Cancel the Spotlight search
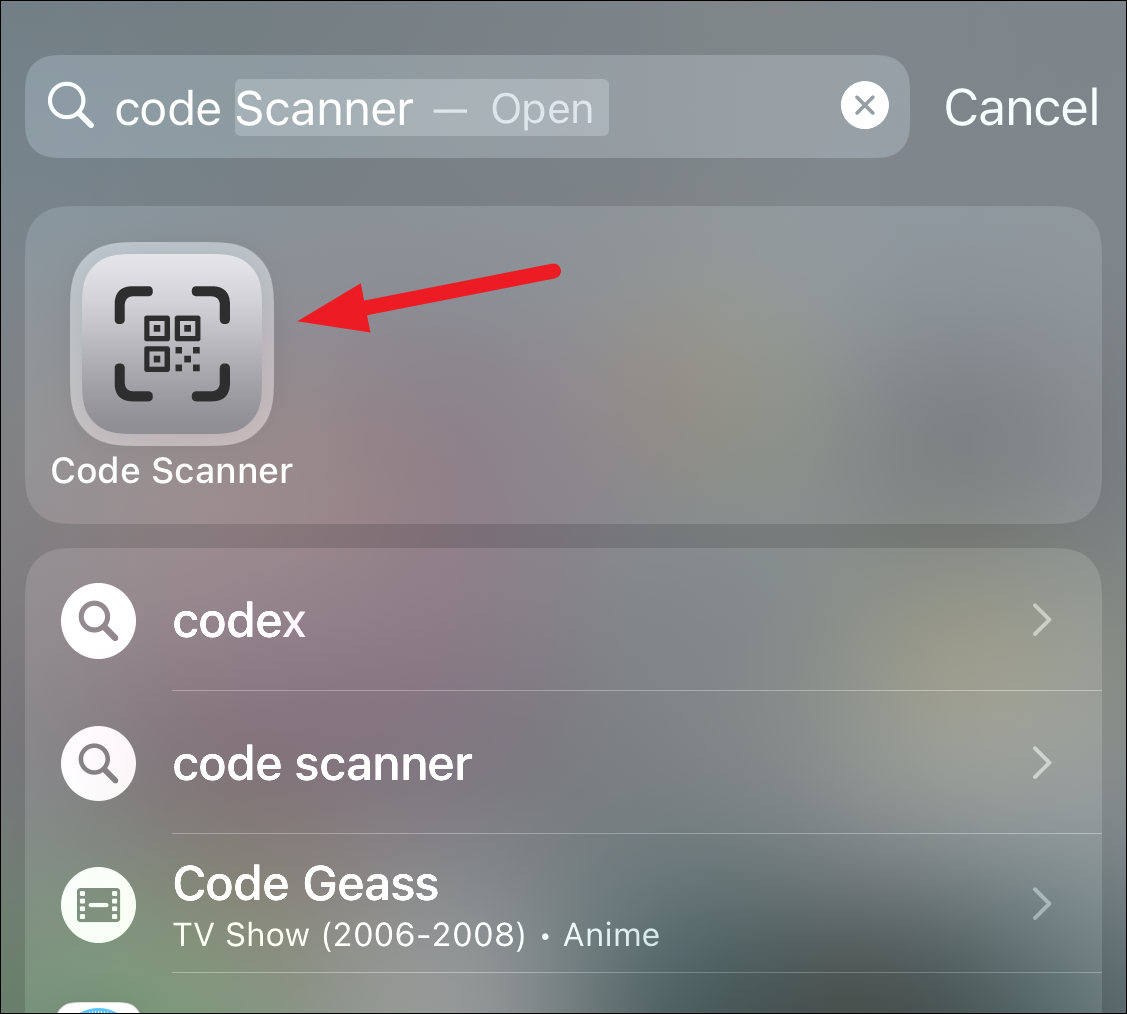This screenshot has width=1127, height=1014. 1021,108
